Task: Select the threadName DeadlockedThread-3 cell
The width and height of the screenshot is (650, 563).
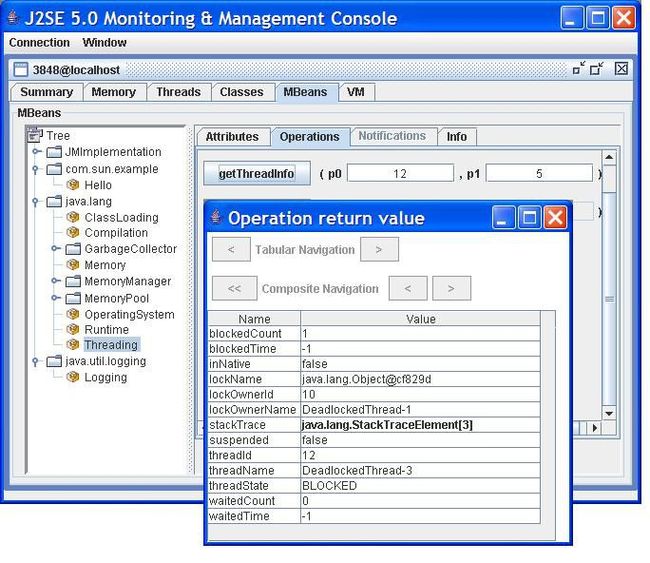Action: point(420,471)
